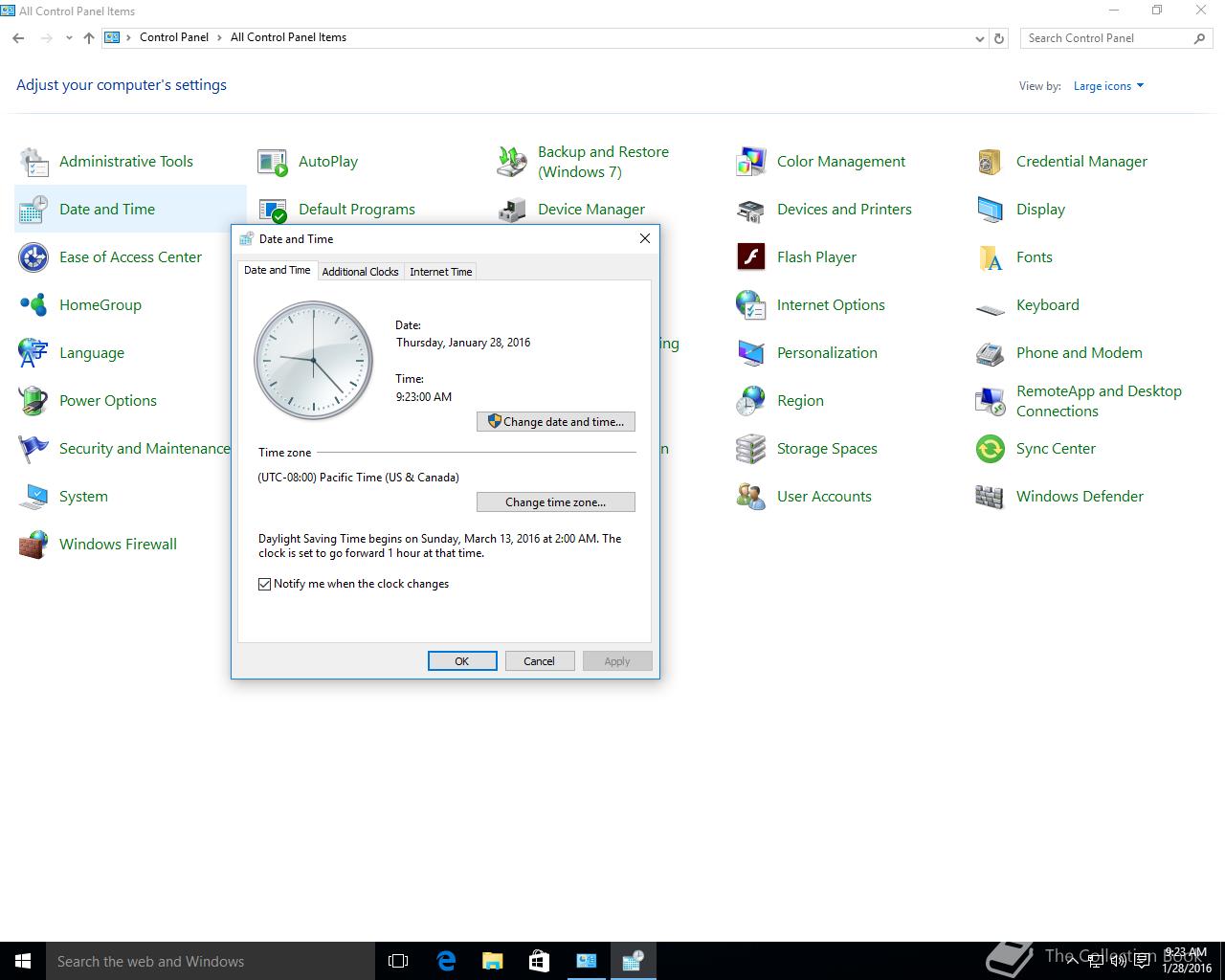The width and height of the screenshot is (1225, 980).
Task: Click the AutoPlay icon
Action: 273,162
